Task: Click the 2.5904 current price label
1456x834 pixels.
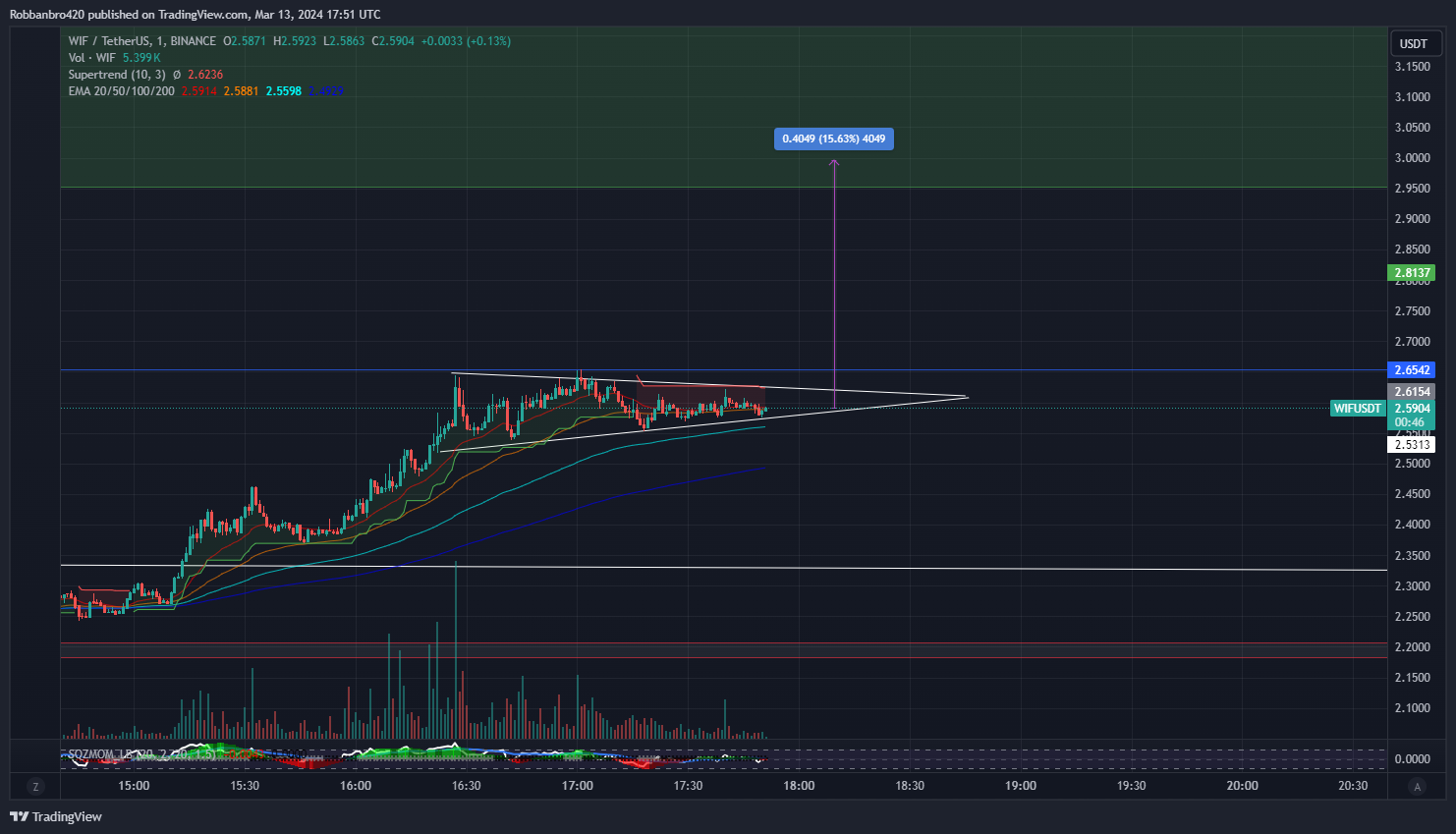Action: pos(1412,409)
